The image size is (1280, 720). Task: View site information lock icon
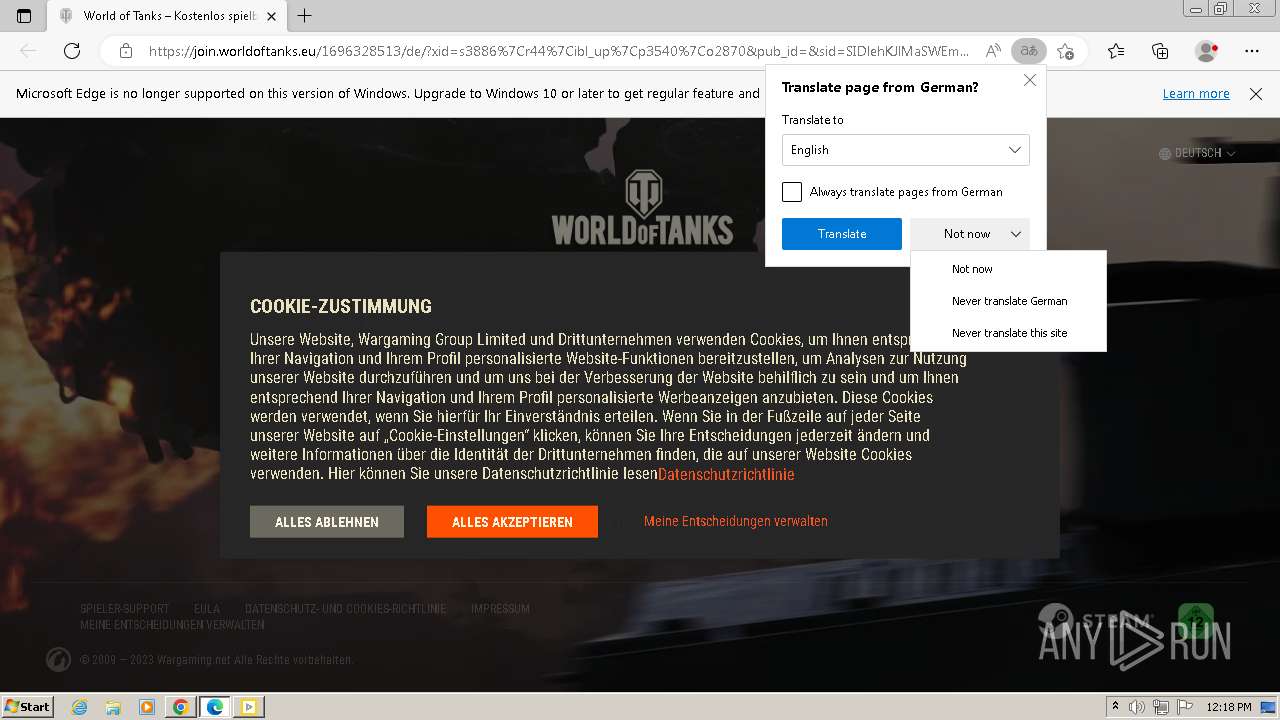125,51
